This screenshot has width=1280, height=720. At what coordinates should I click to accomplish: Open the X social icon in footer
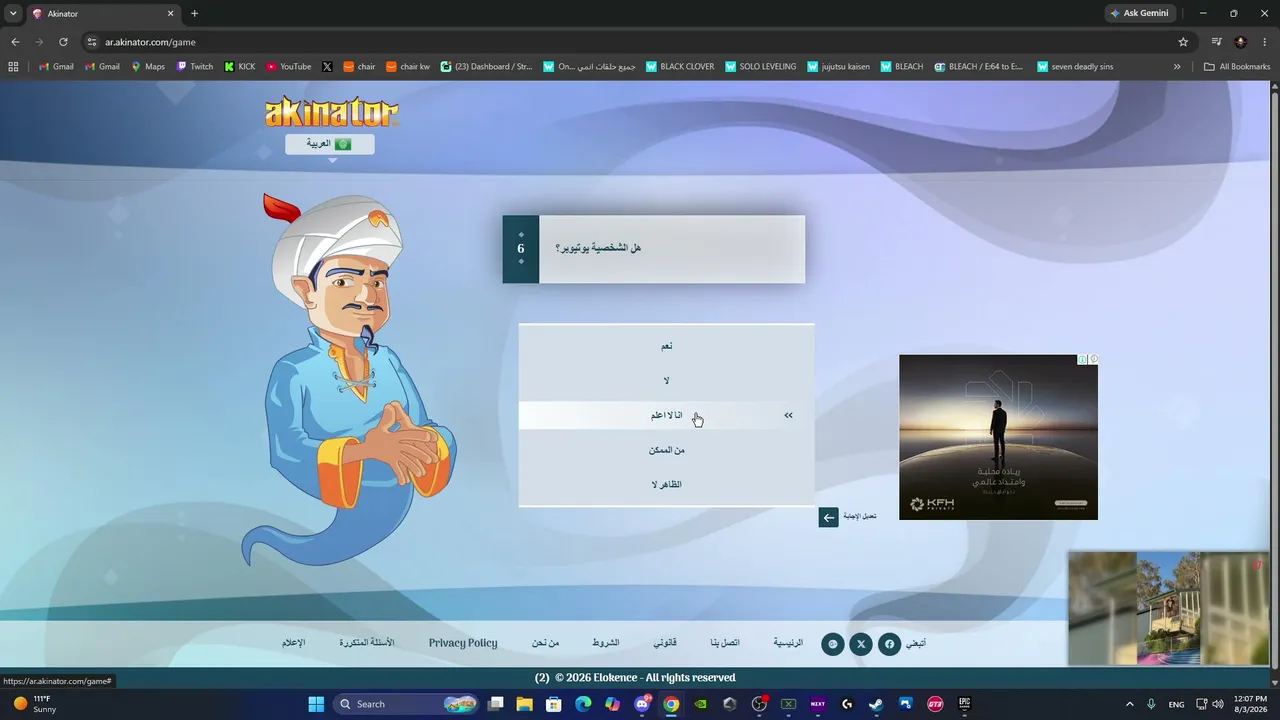[x=861, y=644]
